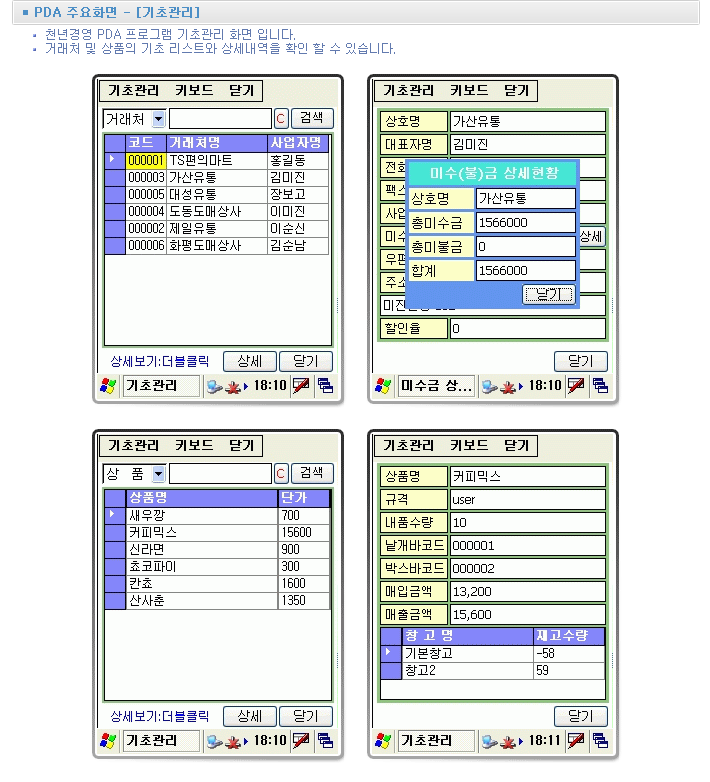Viewport: 710px width, 782px height.
Task: Open Start flag in product detail screen
Action: pos(383,741)
